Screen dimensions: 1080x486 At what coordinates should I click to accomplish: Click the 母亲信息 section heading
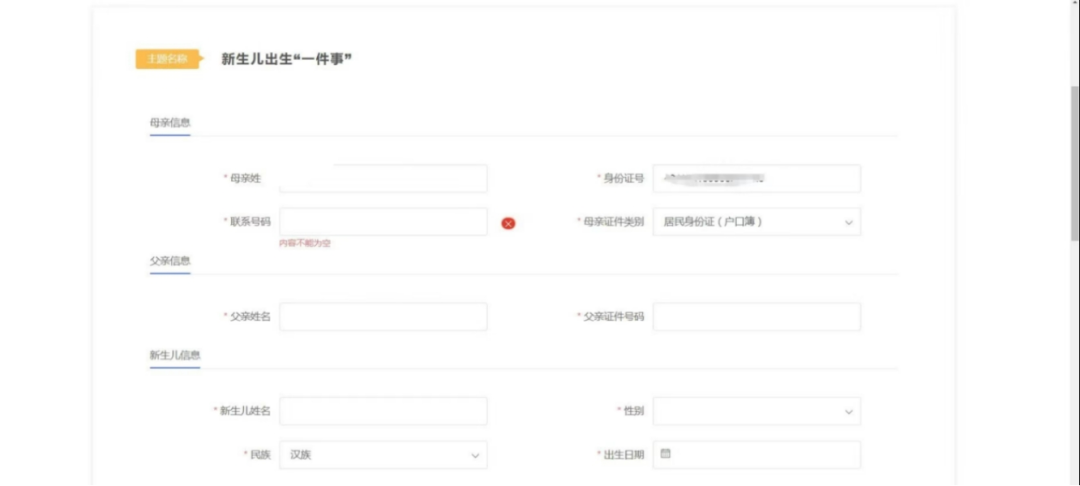tap(170, 123)
